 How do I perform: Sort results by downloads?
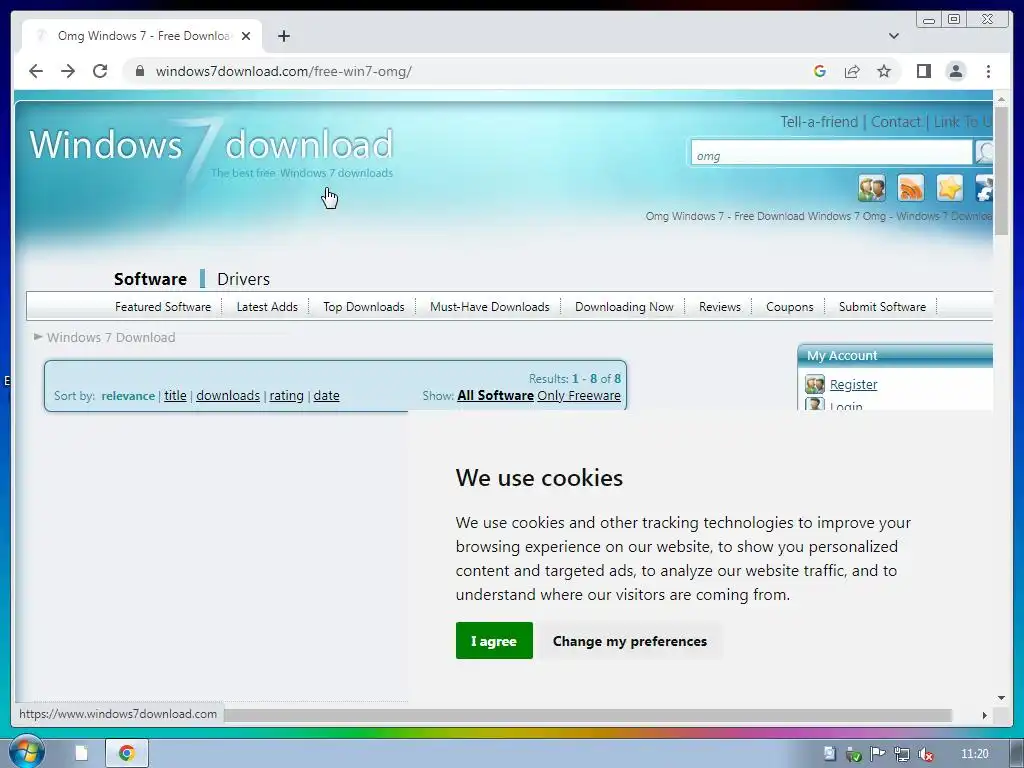click(x=228, y=396)
